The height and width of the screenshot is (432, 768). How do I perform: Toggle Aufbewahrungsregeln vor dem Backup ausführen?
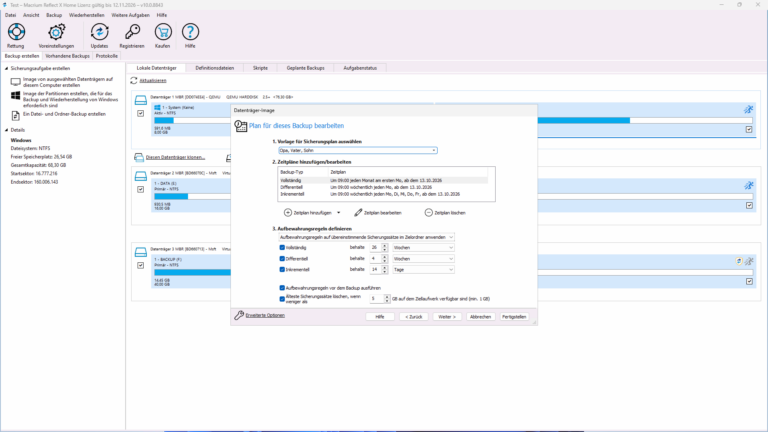(x=282, y=288)
